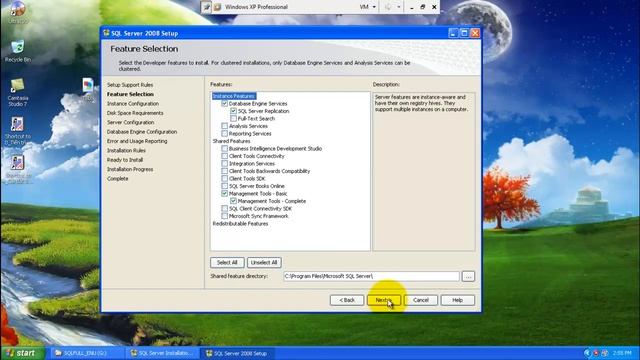Click the virtual machine icon beside Windows XP Professional

pyautogui.click(x=218, y=7)
